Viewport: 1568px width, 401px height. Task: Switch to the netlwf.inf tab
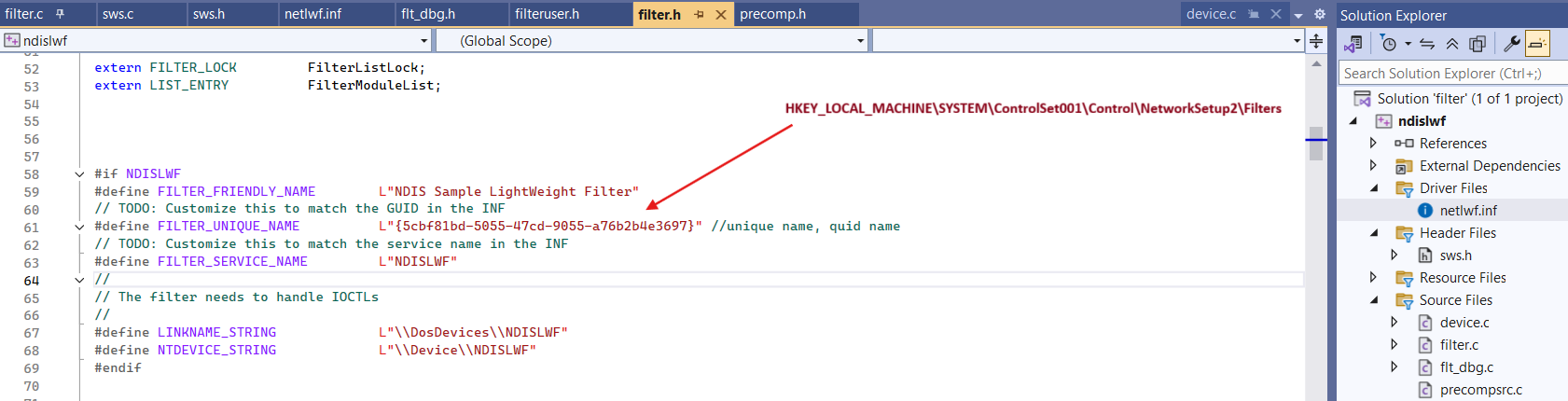pyautogui.click(x=312, y=14)
